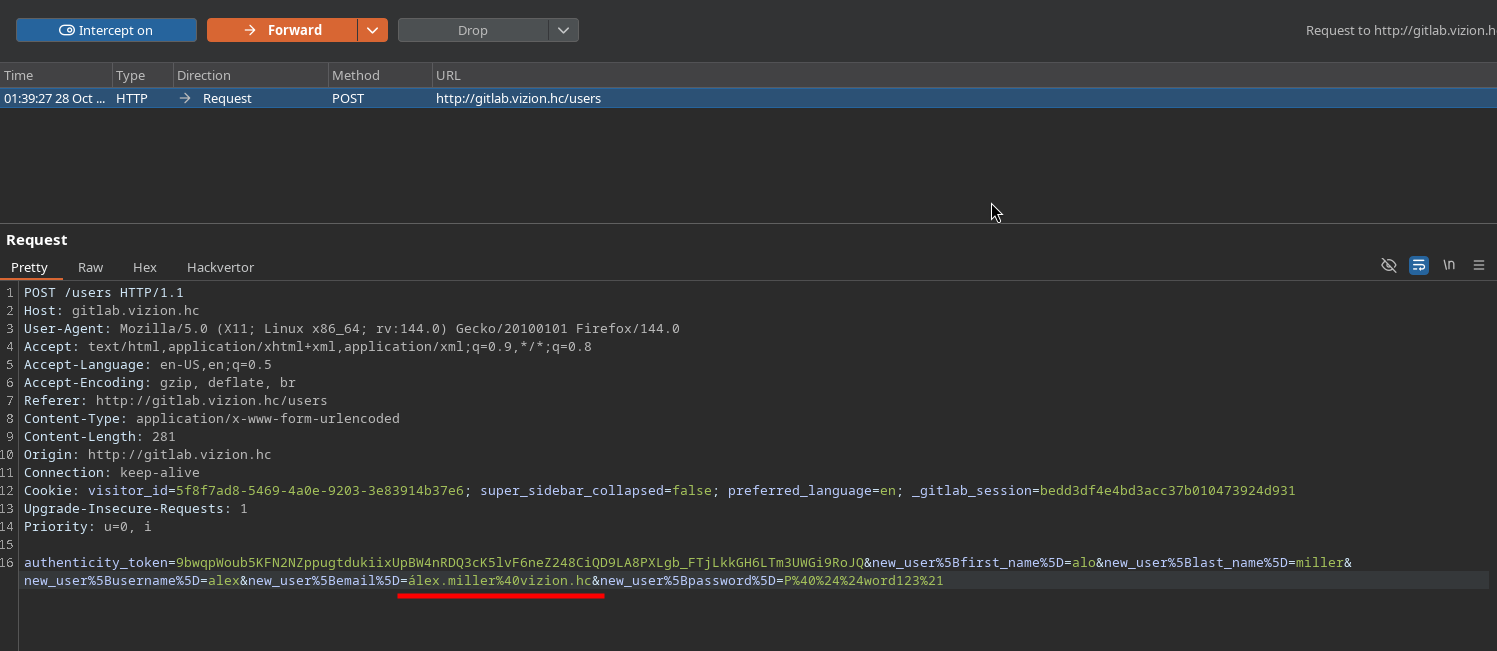This screenshot has width=1497, height=651.
Task: Toggle non-printable characters \n icon
Action: coord(1448,265)
